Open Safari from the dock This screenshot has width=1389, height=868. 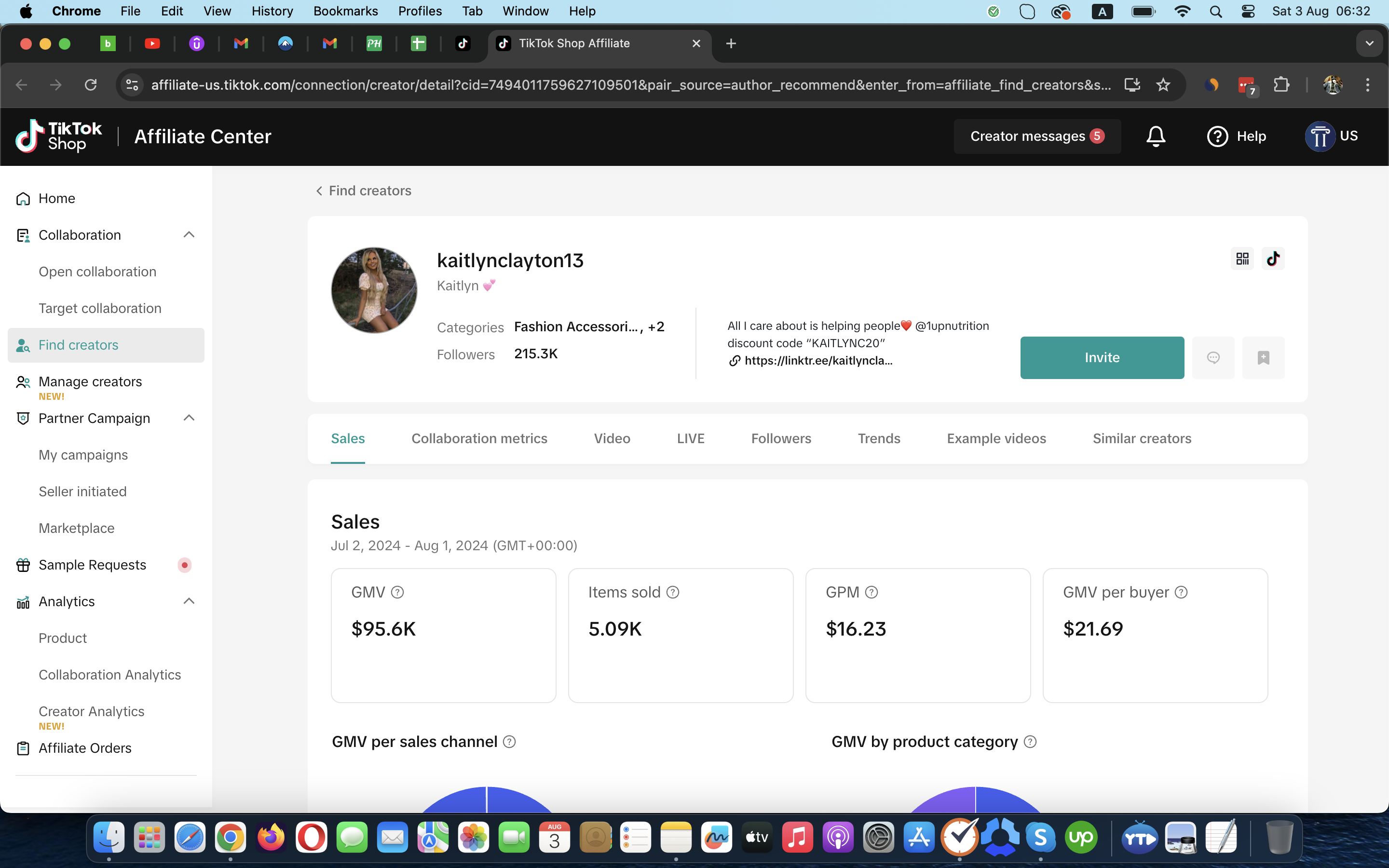(x=190, y=838)
